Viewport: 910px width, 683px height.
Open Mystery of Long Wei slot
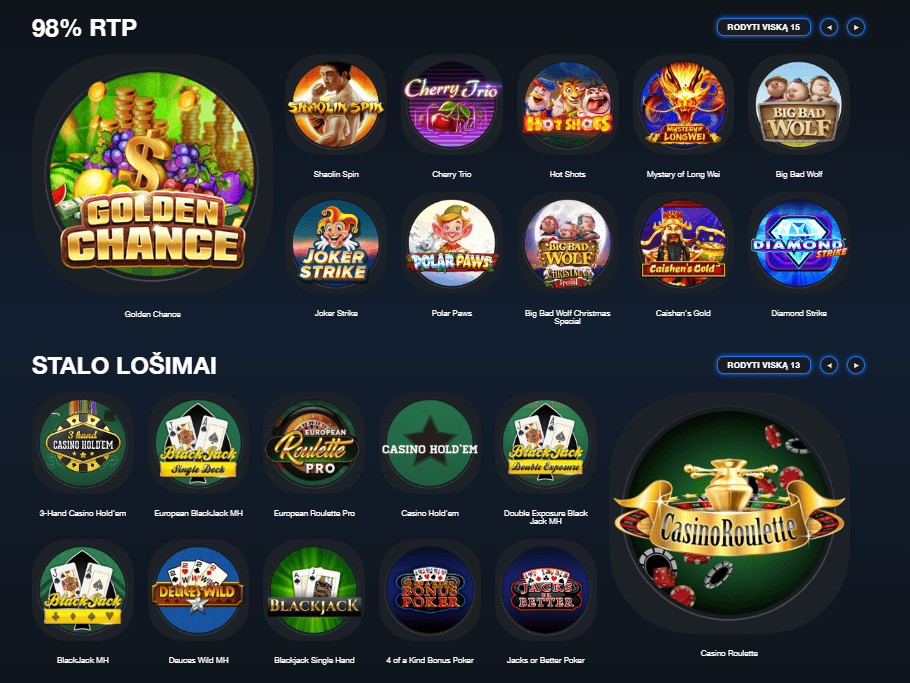pyautogui.click(x=683, y=105)
